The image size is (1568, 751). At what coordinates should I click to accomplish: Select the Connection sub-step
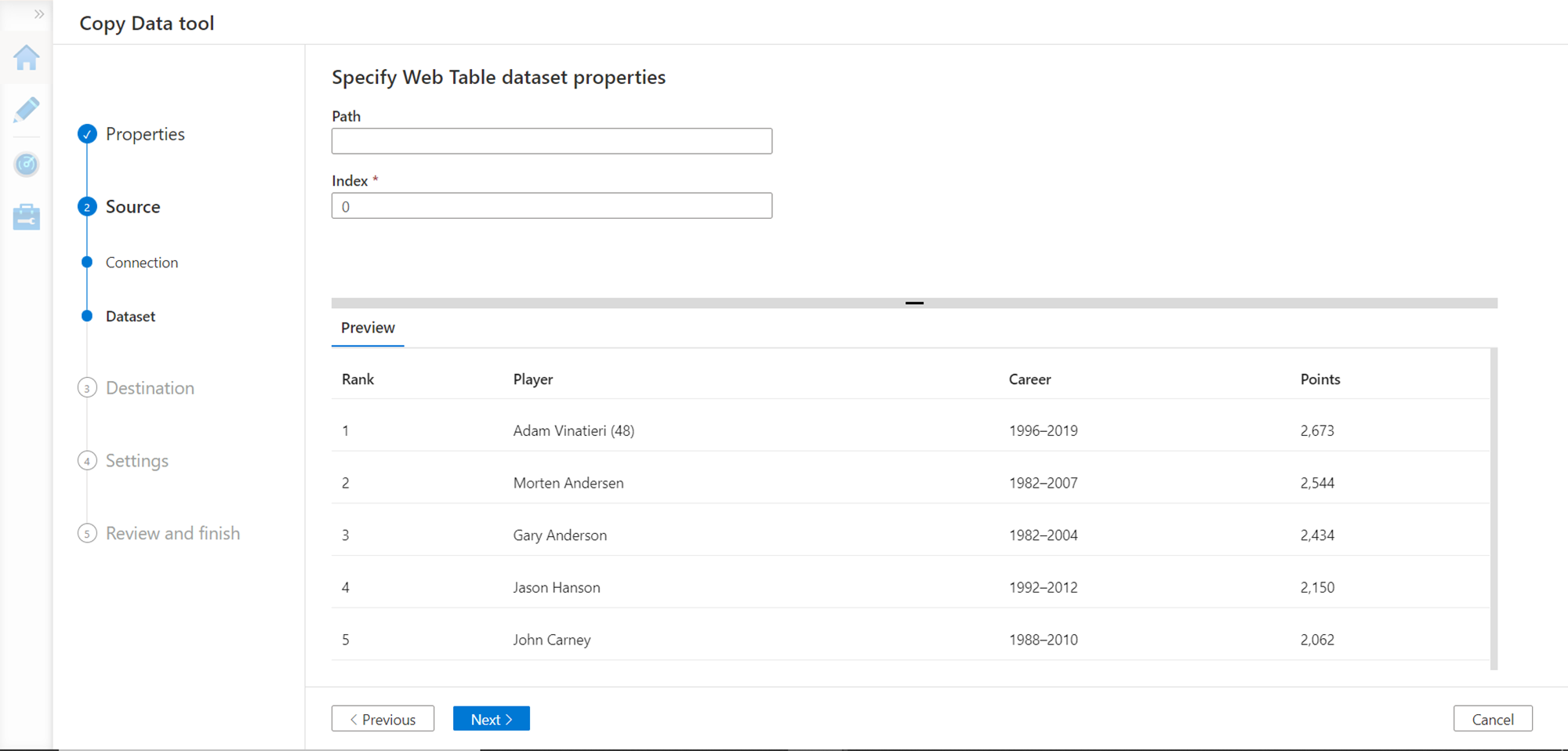click(x=142, y=263)
